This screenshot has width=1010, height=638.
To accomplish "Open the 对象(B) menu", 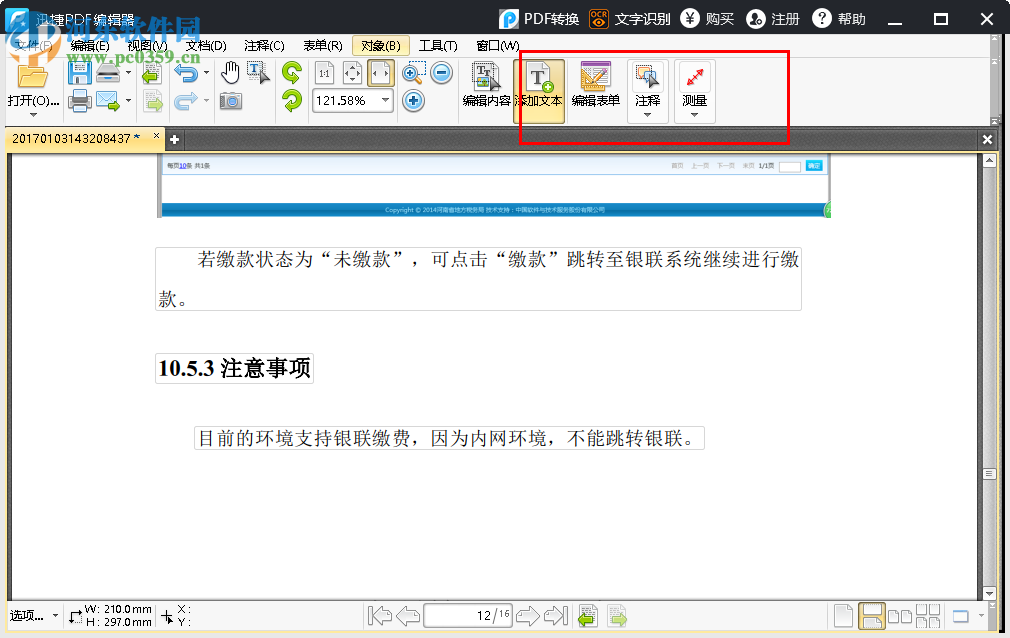I will tap(379, 45).
